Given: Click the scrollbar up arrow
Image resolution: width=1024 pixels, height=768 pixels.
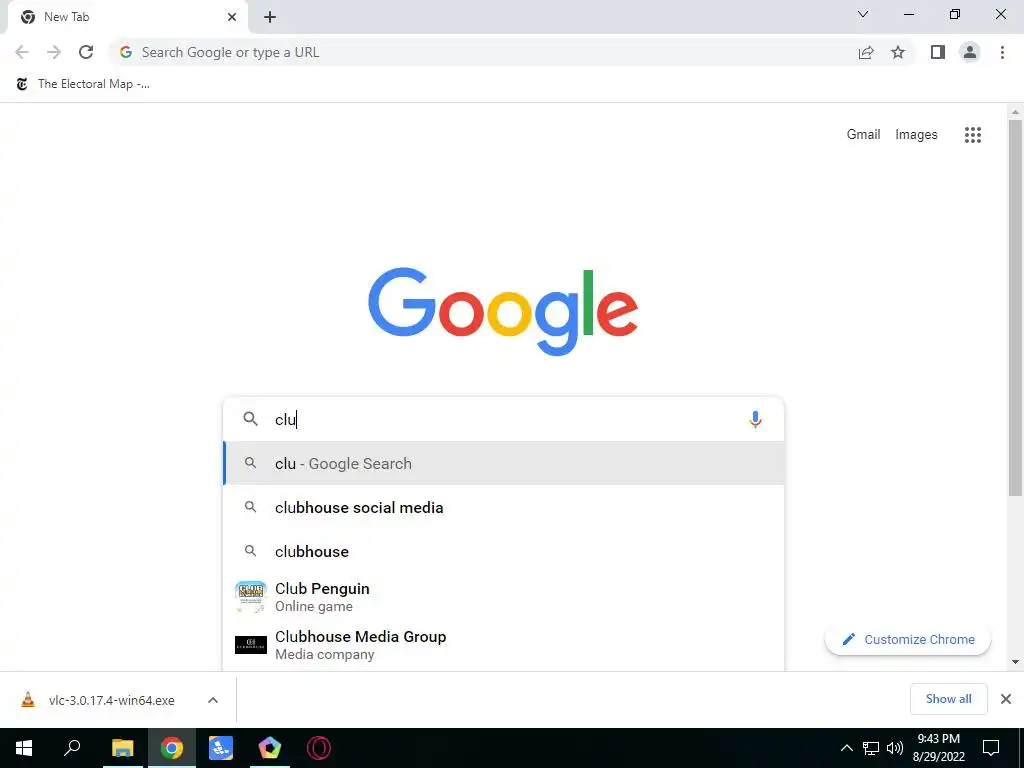Looking at the screenshot, I should point(1015,112).
